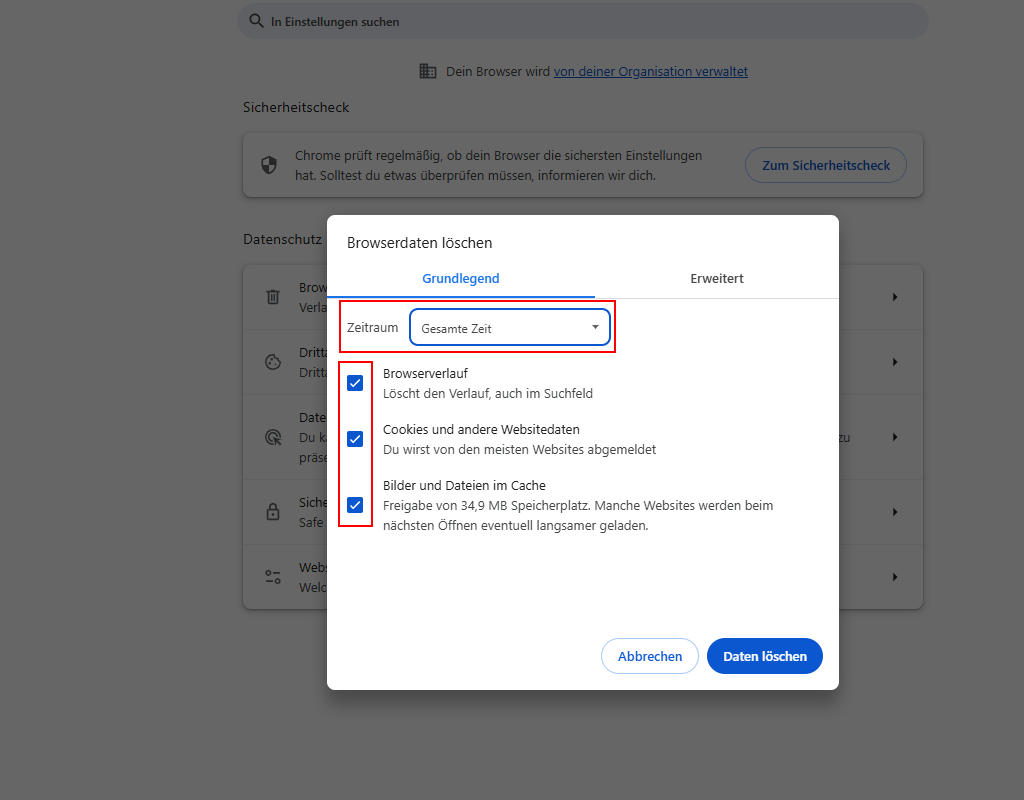Click the cursor-with-magnifier privacy guide icon
The image size is (1024, 800).
coord(273,437)
